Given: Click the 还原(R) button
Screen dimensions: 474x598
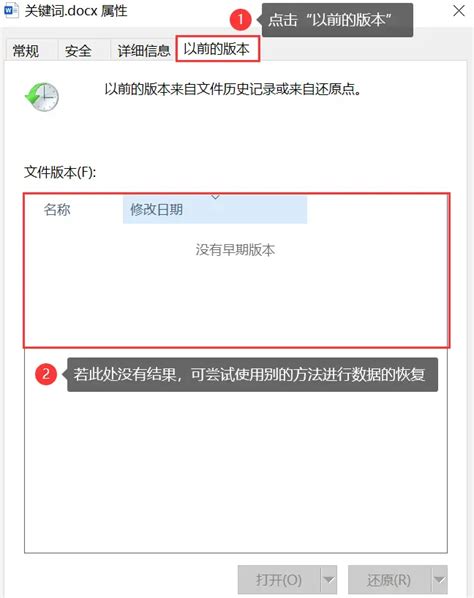Looking at the screenshot, I should [389, 580].
